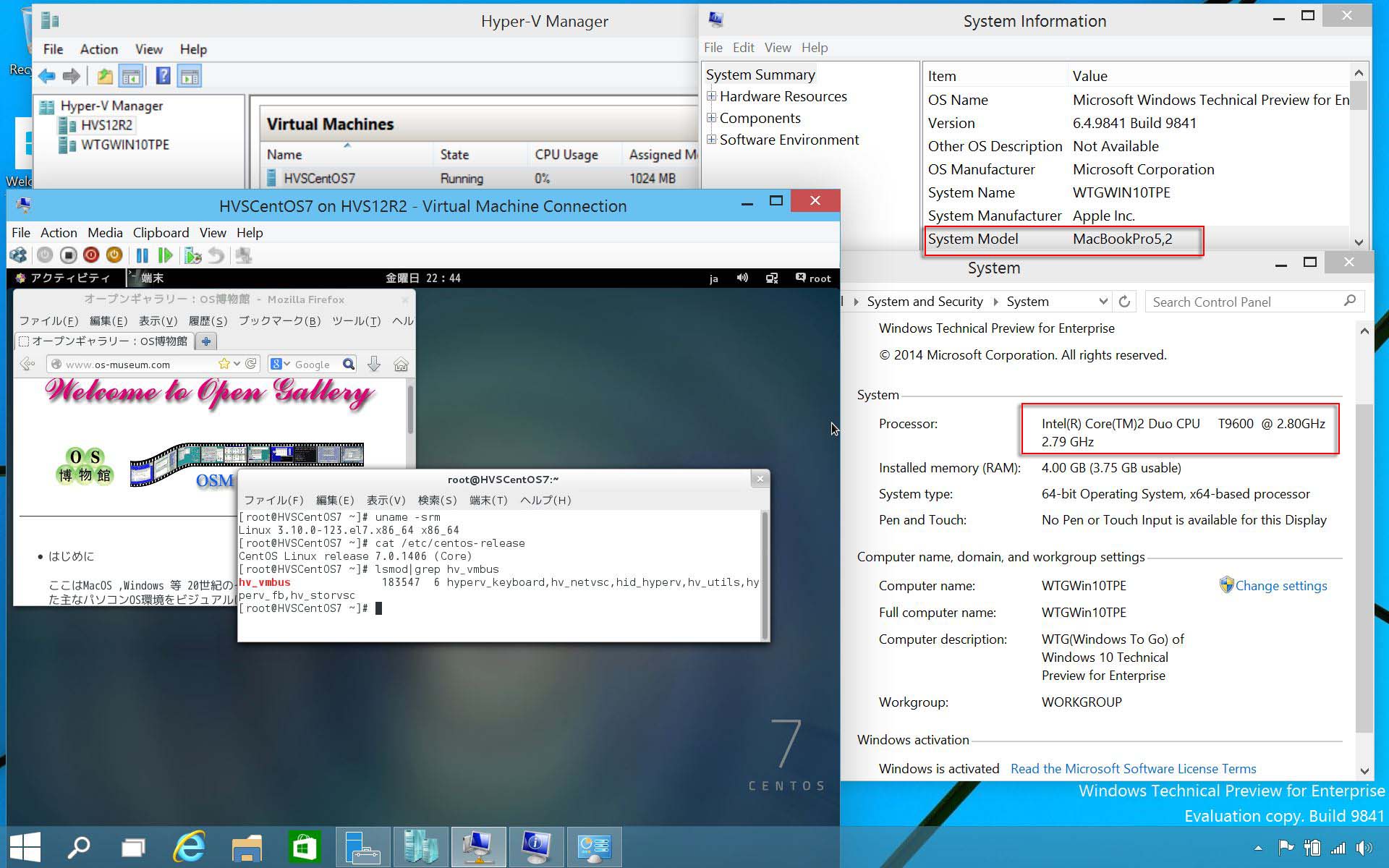Click Search Control Panel field
Viewport: 1389px width, 868px height.
pyautogui.click(x=1254, y=302)
